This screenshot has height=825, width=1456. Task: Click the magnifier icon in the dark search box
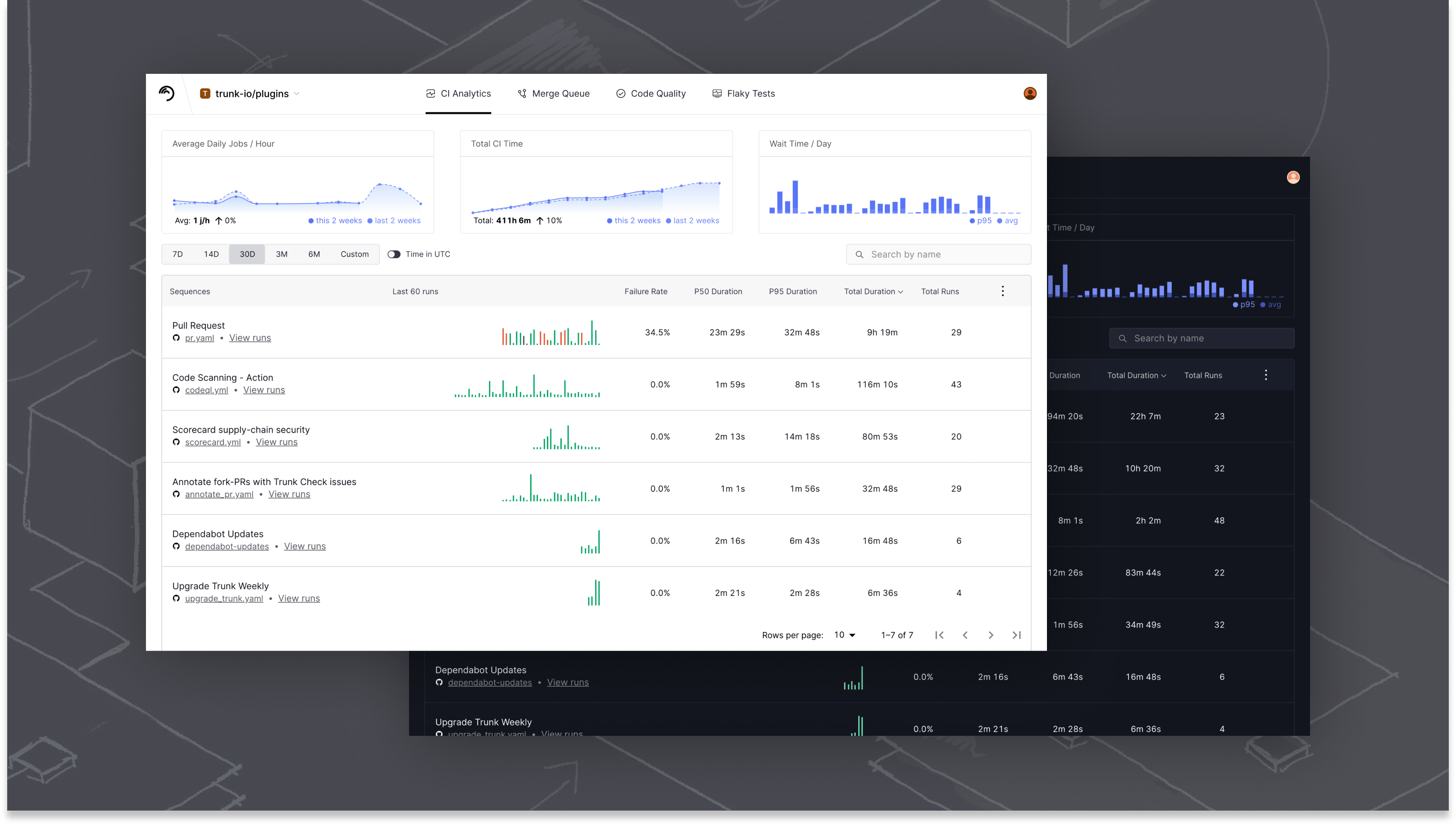tap(1122, 338)
